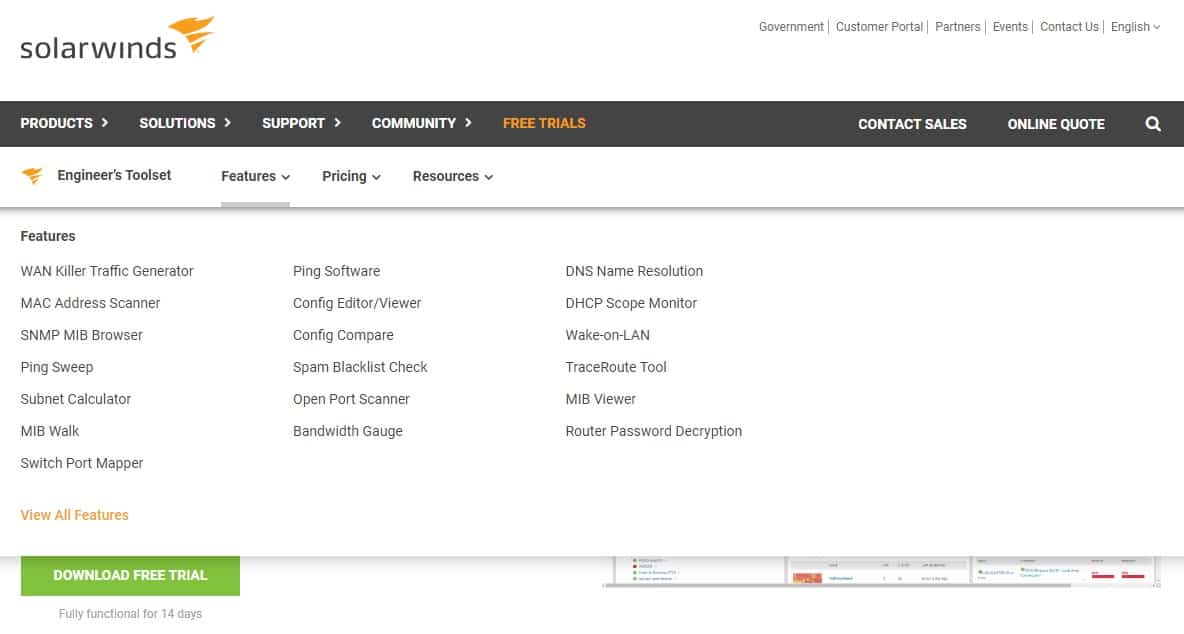Click Contact Us in the header
The height and width of the screenshot is (634, 1184).
tap(1069, 26)
